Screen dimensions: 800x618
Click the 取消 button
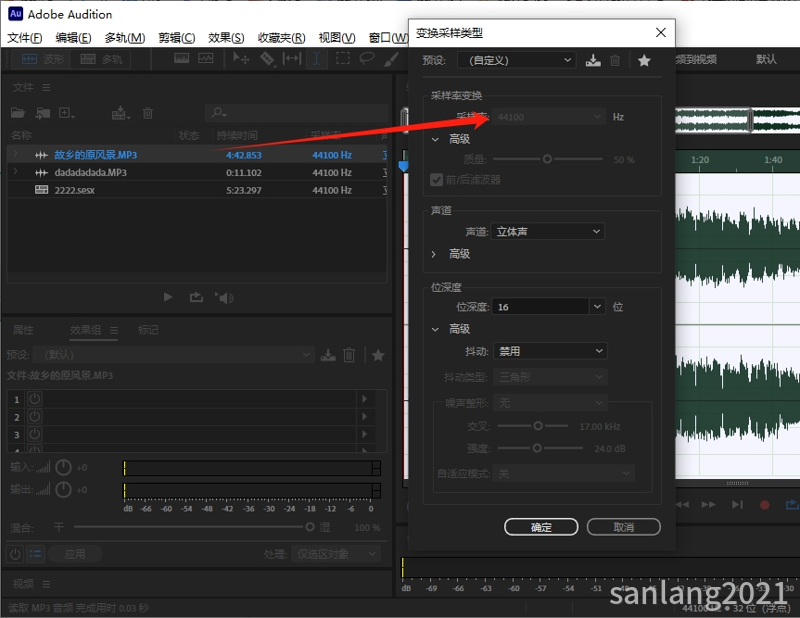(623, 527)
